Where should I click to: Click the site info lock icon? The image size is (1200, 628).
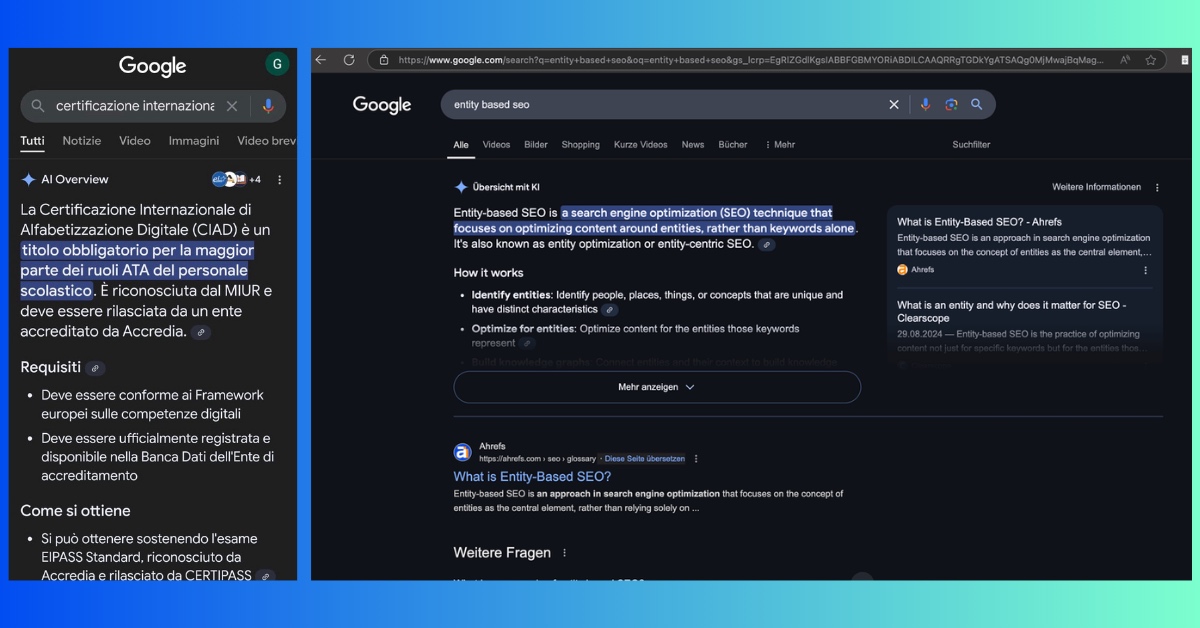point(383,60)
